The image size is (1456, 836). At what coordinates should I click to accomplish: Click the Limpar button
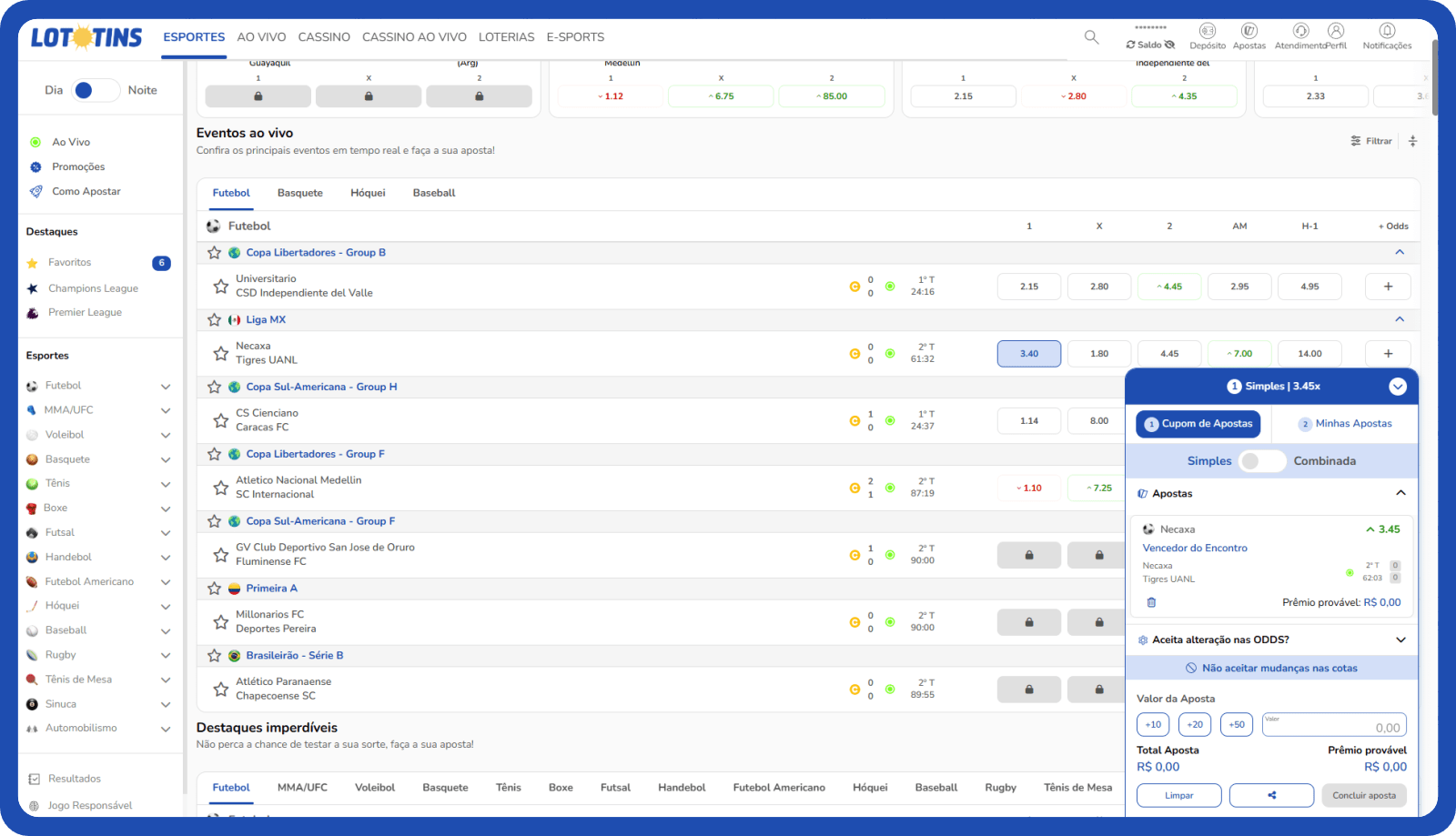tap(1179, 795)
